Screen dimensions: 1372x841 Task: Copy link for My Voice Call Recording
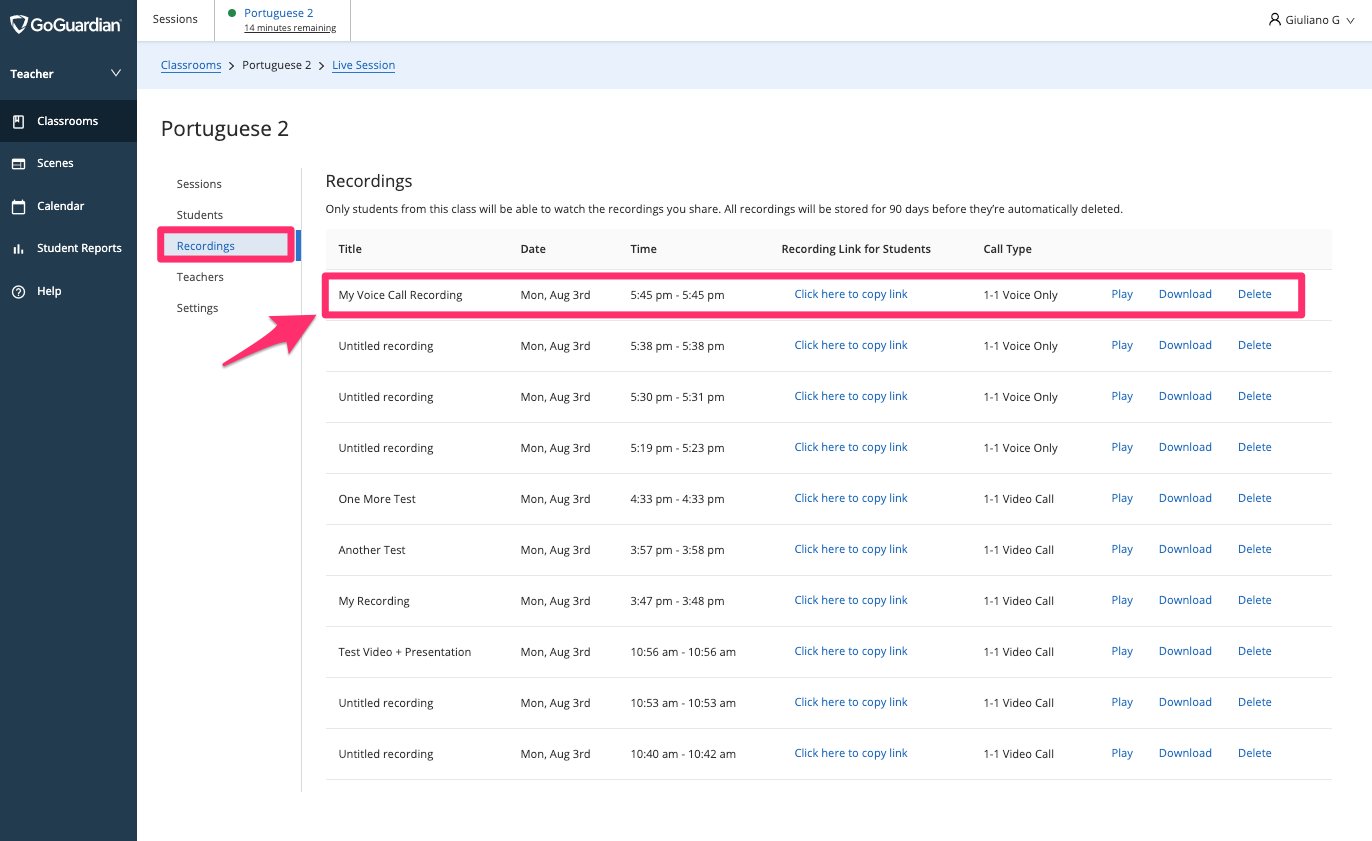(x=851, y=294)
